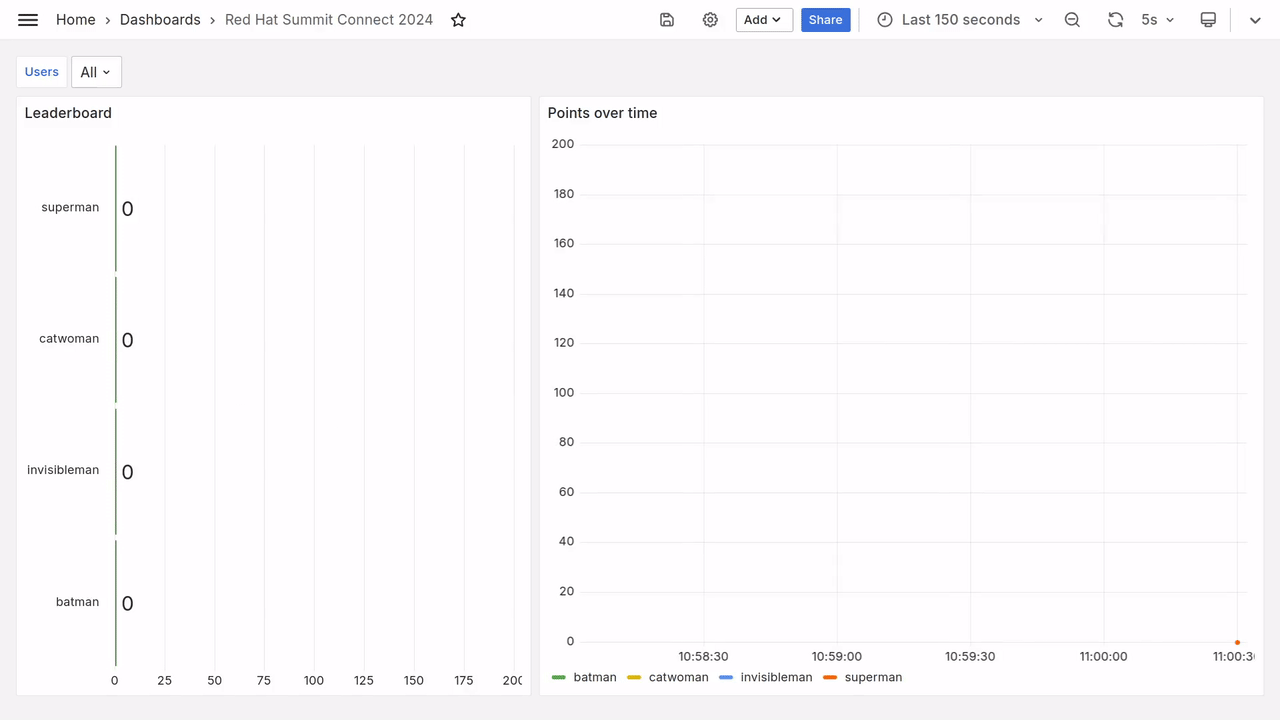Open the 5s refresh interval dropdown
Viewport: 1280px width, 720px height.
point(1158,20)
